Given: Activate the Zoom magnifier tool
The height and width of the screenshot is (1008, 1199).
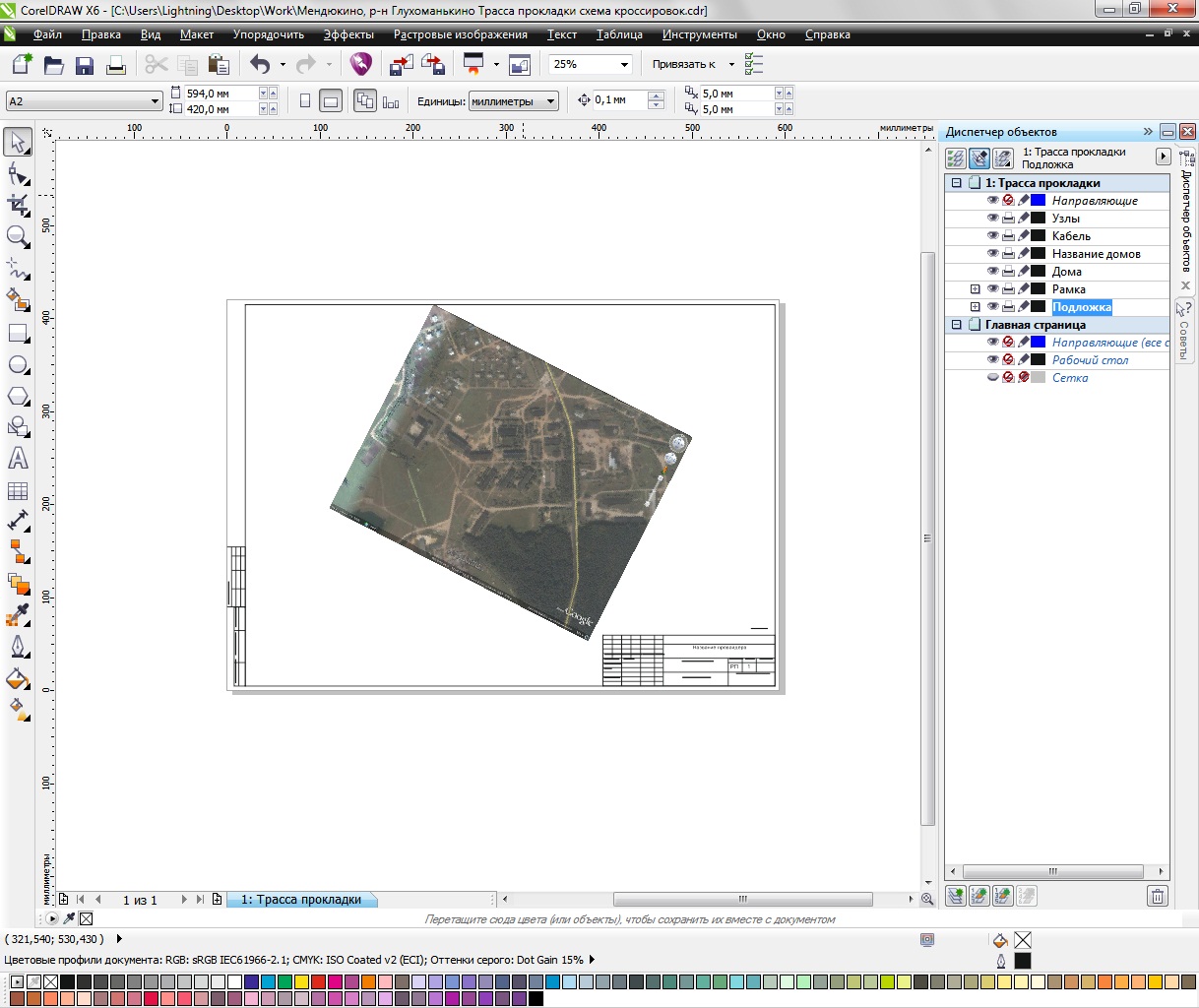Looking at the screenshot, I should (x=19, y=237).
